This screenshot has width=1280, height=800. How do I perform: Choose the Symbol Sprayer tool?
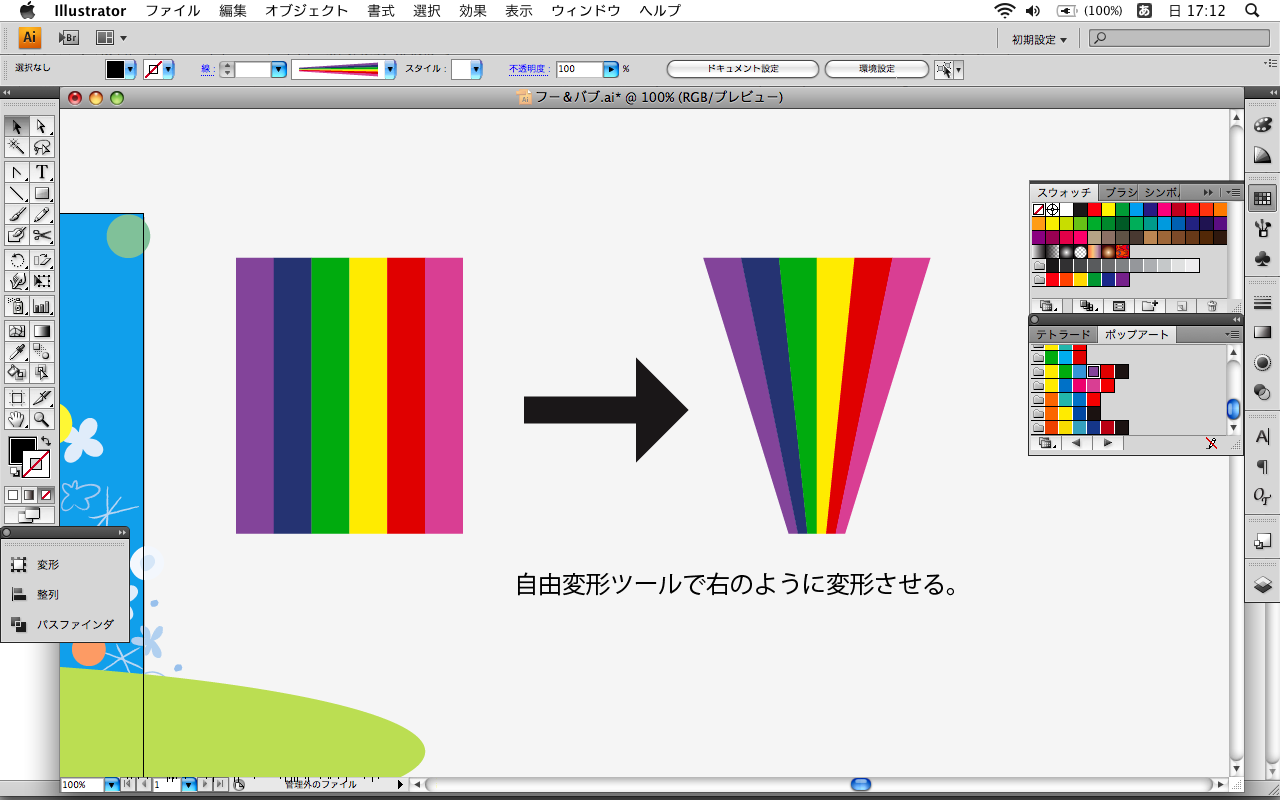(x=17, y=306)
